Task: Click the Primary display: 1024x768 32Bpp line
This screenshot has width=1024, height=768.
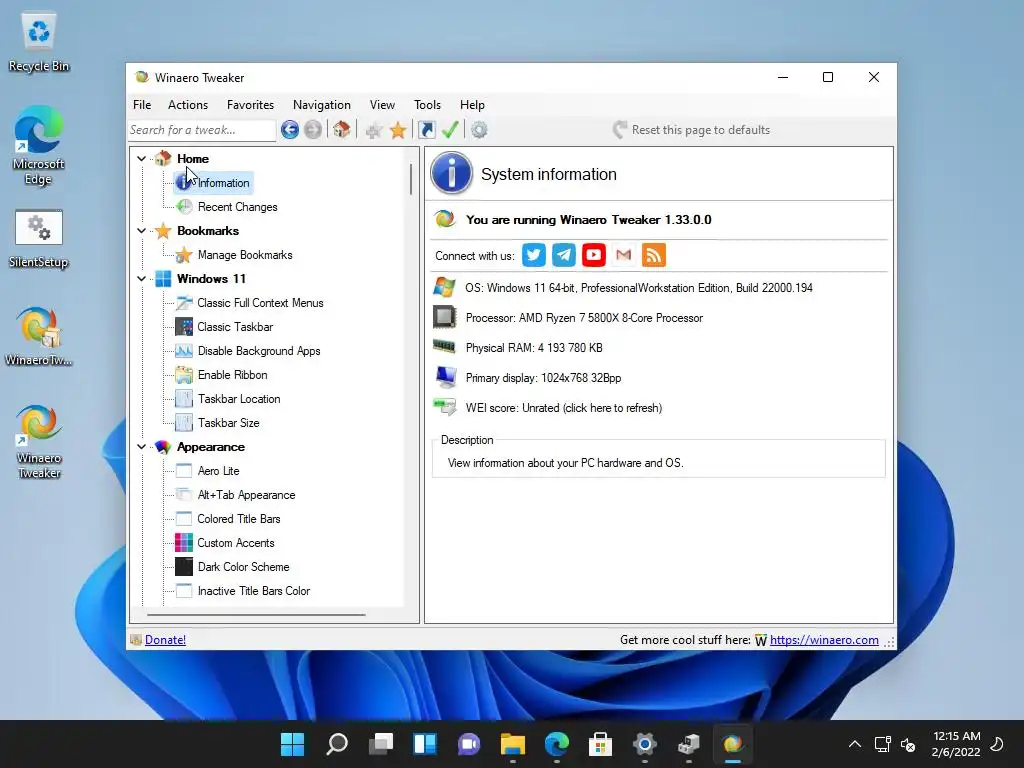Action: tap(543, 378)
